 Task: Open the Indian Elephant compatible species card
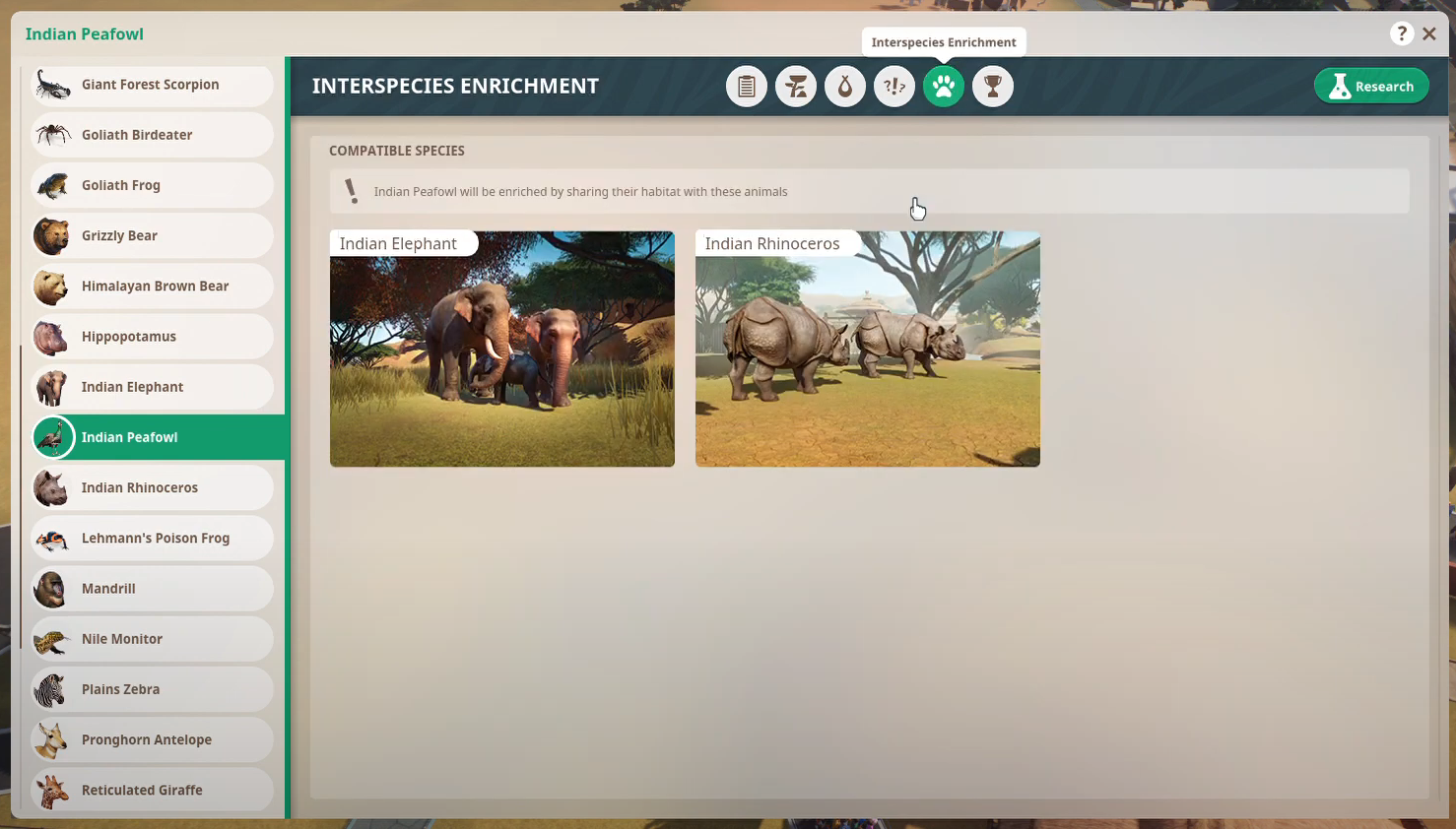tap(502, 349)
